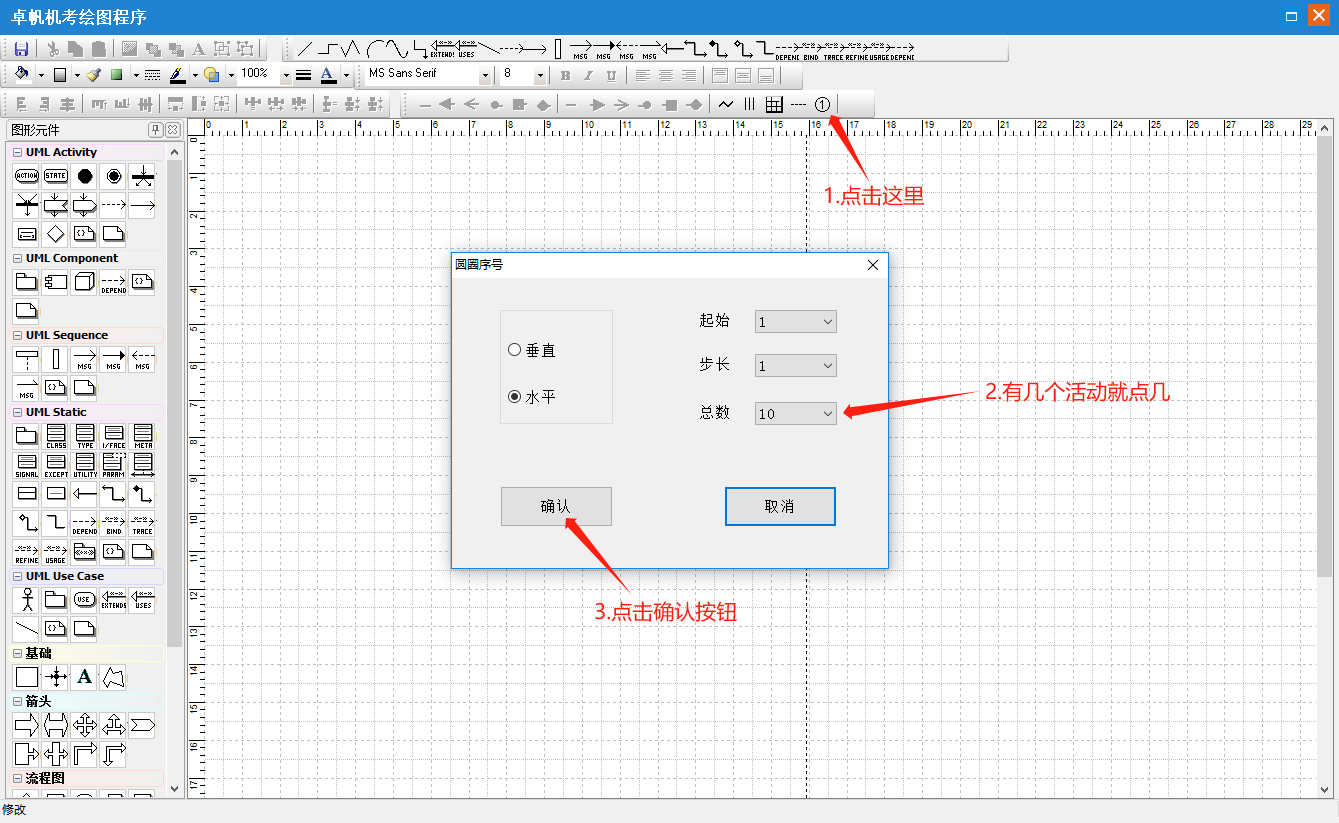Select the decision diamond shape in UML Activity
1339x823 pixels.
click(x=56, y=234)
